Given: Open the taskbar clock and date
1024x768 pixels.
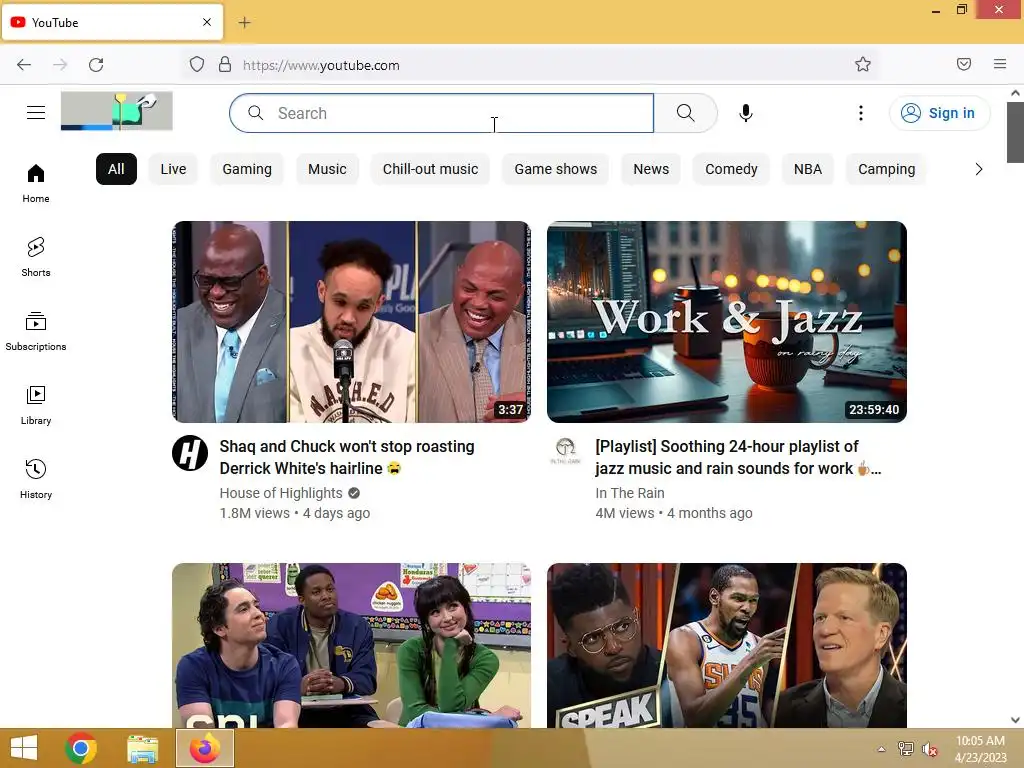Looking at the screenshot, I should pos(980,749).
